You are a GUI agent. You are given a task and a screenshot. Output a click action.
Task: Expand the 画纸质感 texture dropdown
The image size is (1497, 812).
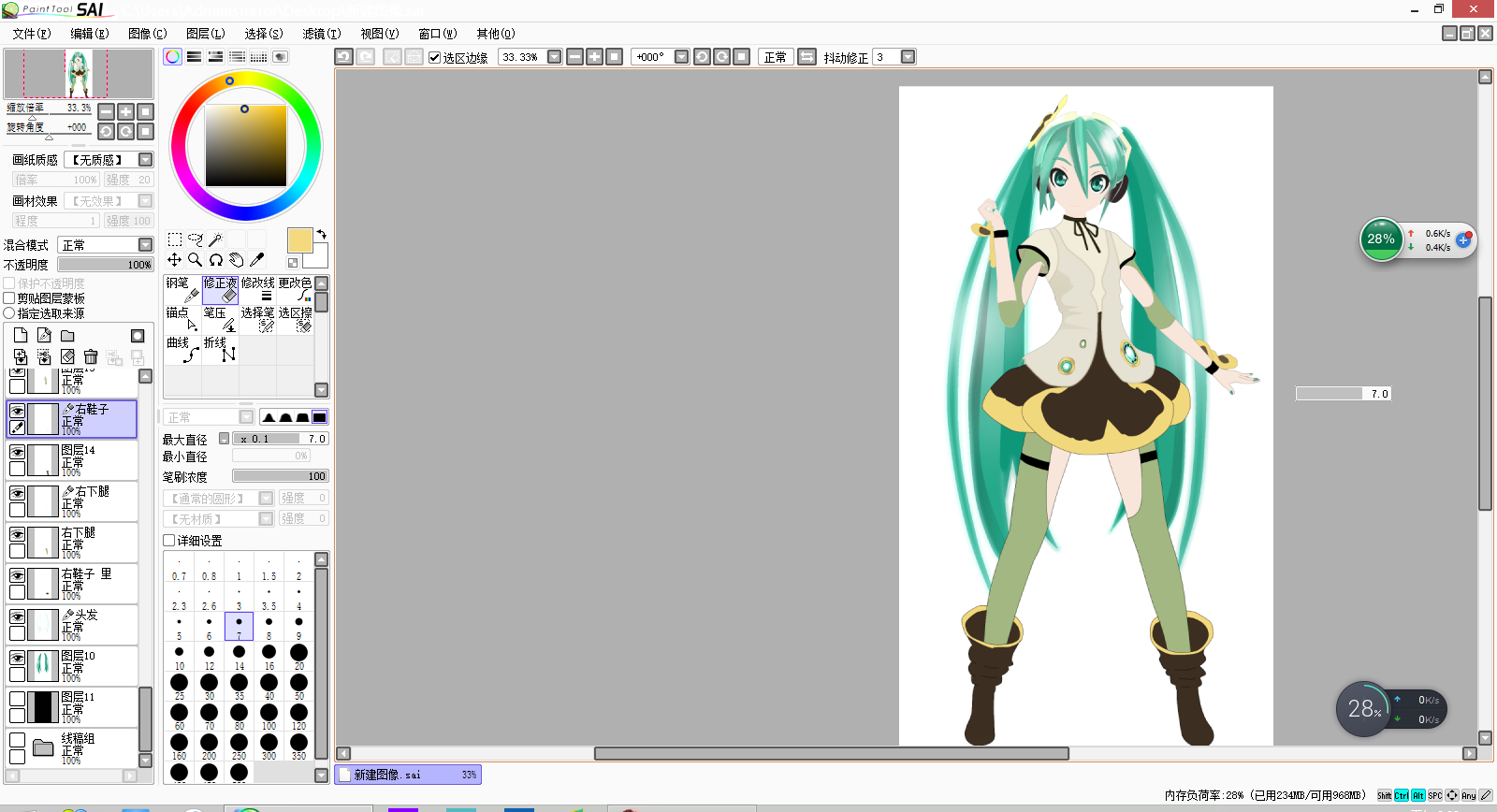click(x=145, y=160)
